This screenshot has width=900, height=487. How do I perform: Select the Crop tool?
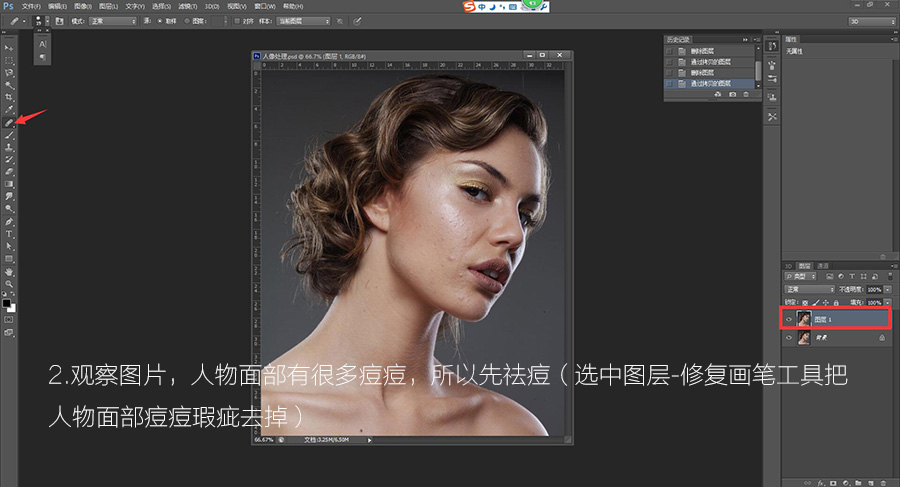pos(9,98)
